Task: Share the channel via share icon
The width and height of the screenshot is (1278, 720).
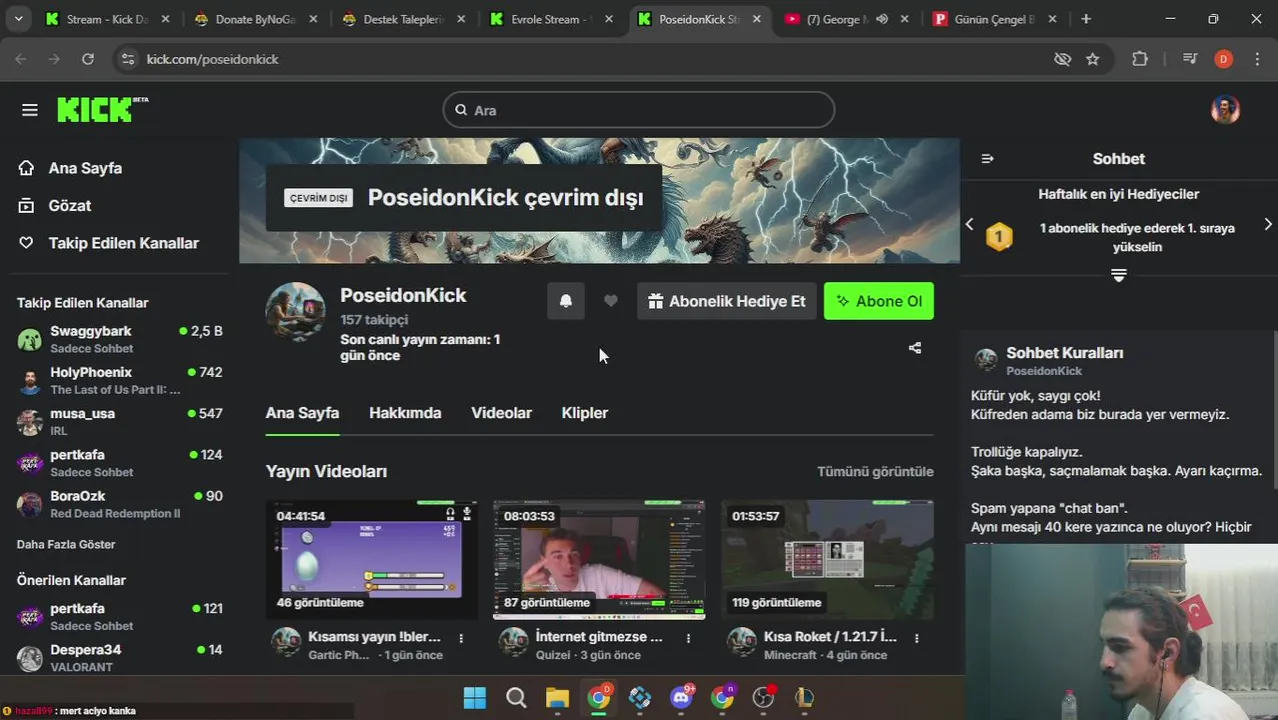Action: 914,348
